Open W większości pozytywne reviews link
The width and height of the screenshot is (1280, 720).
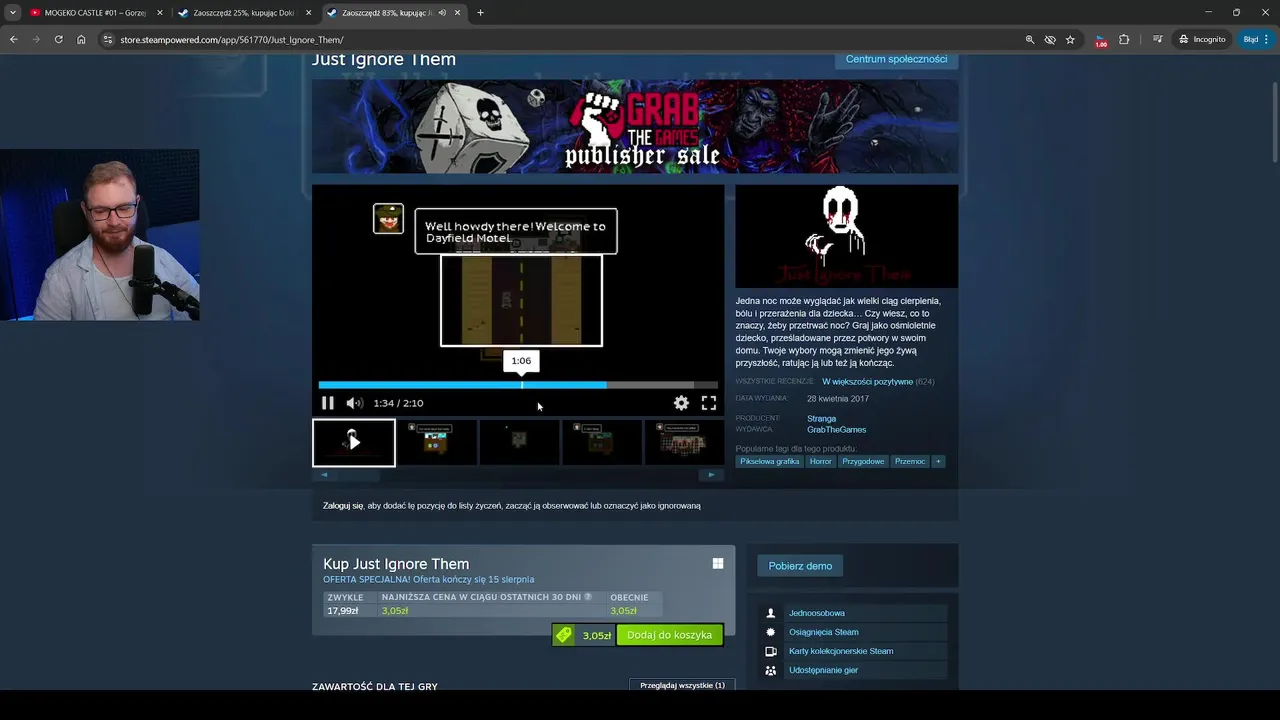click(x=867, y=382)
